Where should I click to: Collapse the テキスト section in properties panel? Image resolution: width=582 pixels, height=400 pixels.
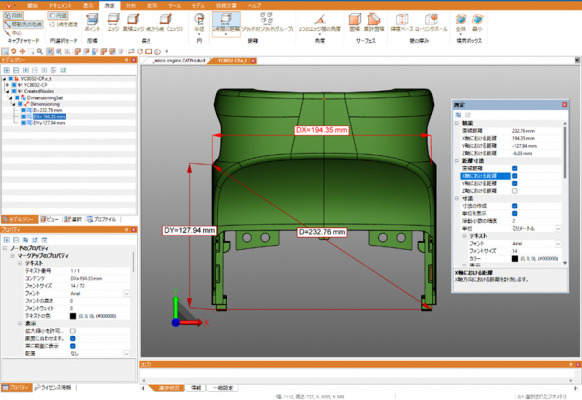[20, 263]
